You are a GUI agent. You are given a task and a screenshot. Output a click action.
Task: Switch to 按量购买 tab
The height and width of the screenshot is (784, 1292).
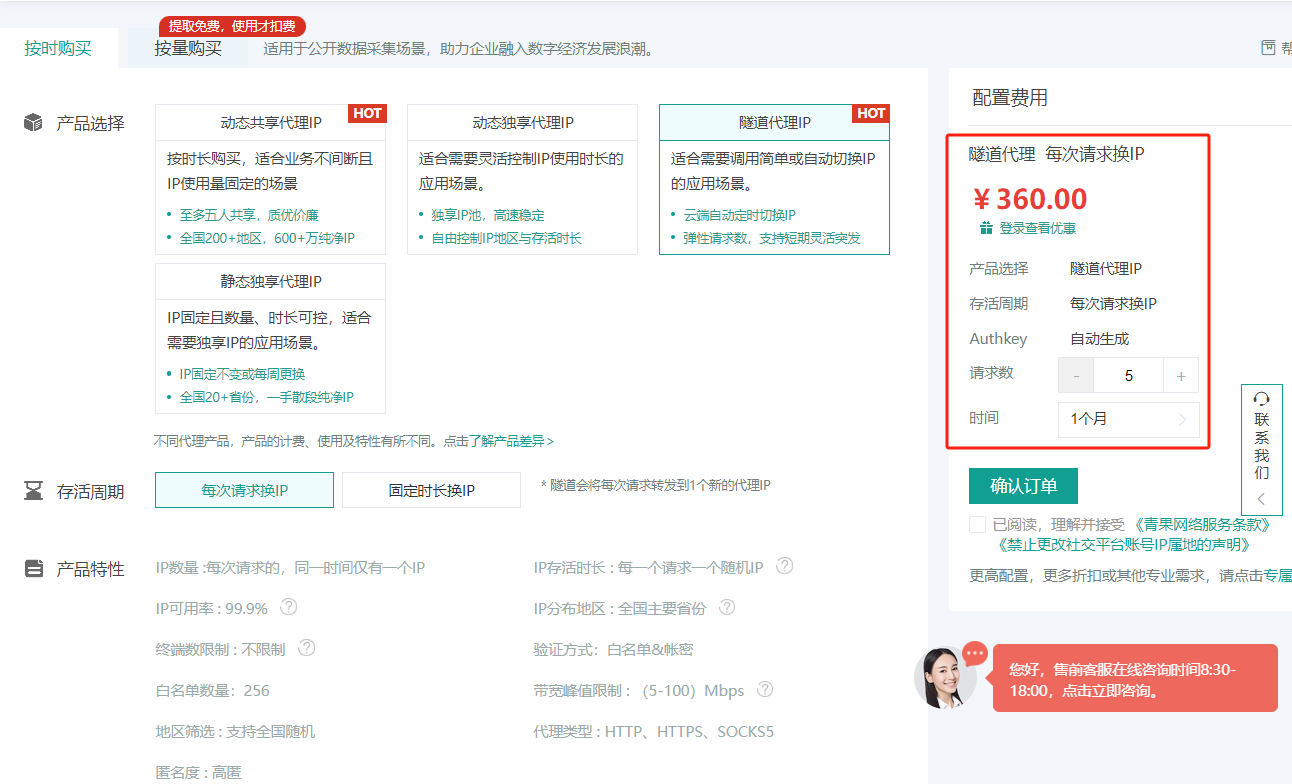point(188,48)
